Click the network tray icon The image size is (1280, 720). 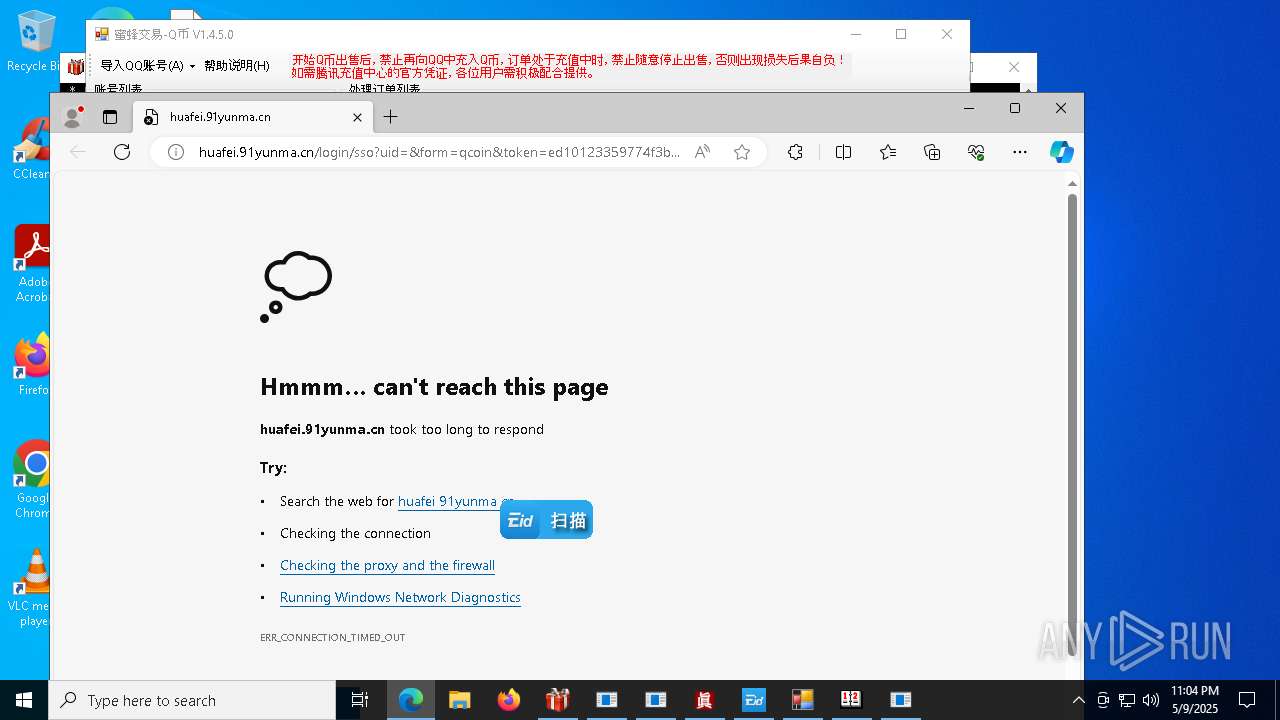coord(1127,700)
